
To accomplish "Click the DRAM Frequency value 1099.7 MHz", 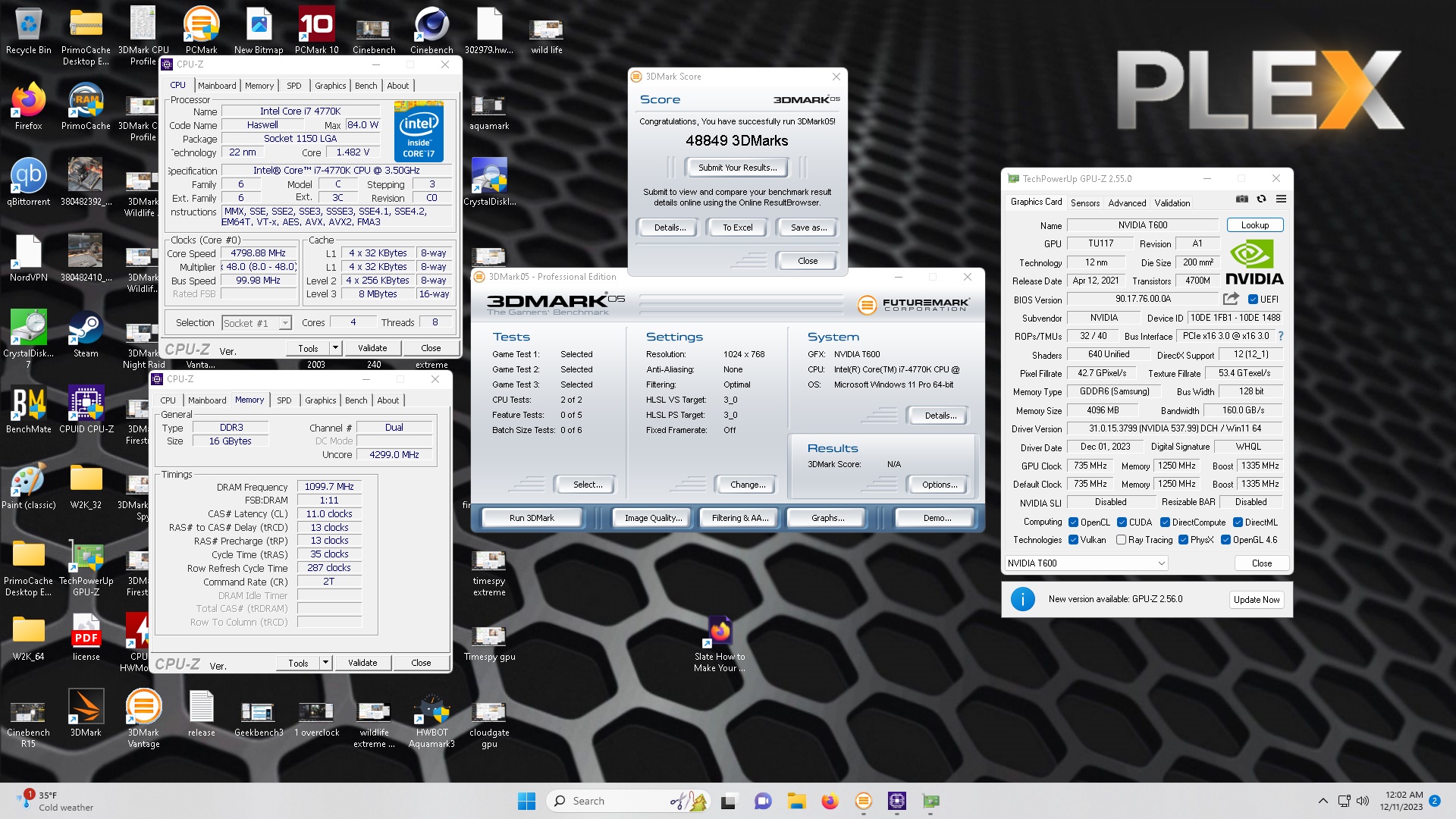I will (x=329, y=487).
